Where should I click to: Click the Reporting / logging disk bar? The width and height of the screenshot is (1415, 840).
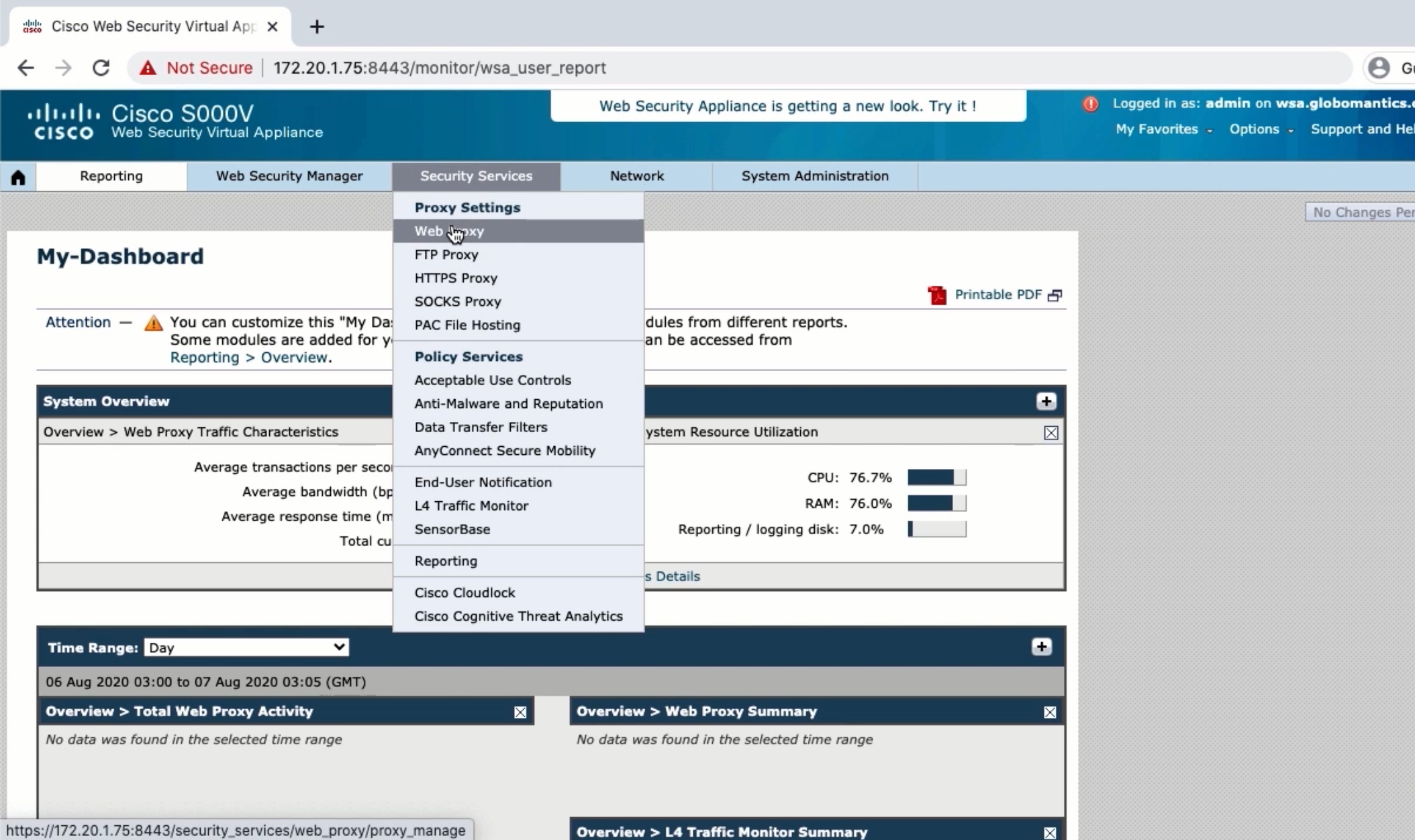(x=936, y=529)
